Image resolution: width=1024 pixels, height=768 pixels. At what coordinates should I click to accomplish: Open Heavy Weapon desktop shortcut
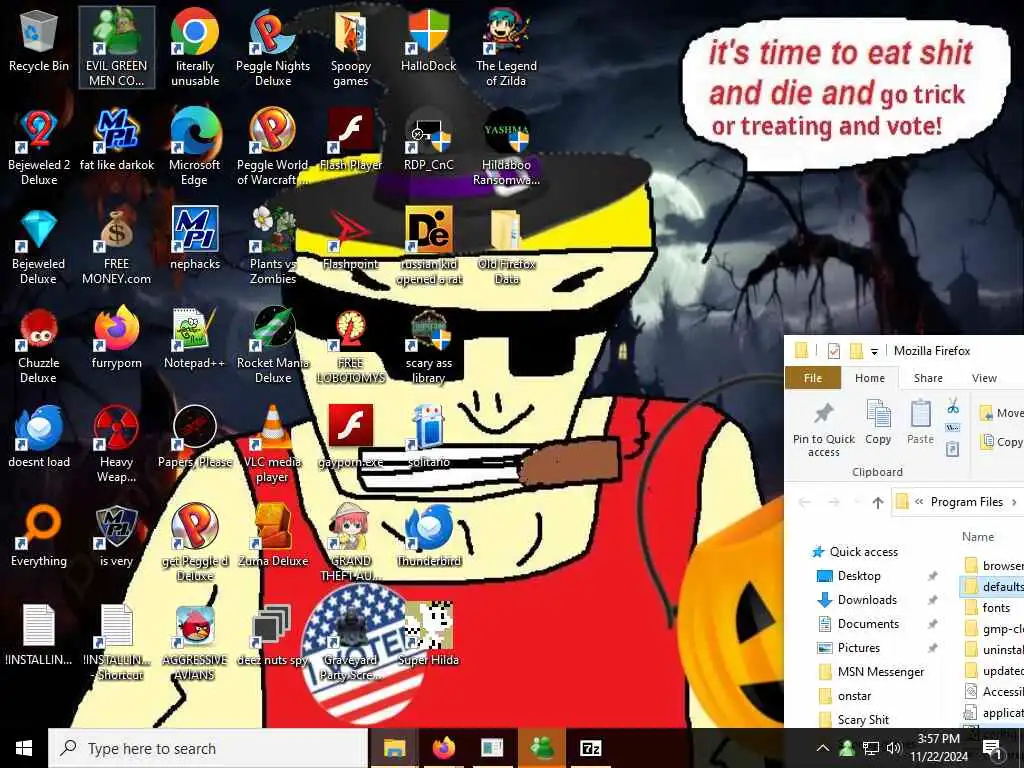(117, 445)
